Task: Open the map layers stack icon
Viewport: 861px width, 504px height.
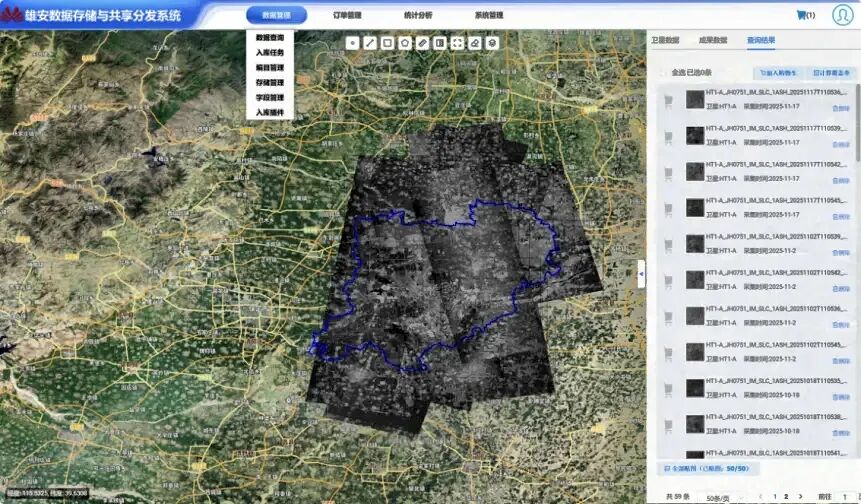Action: point(492,43)
